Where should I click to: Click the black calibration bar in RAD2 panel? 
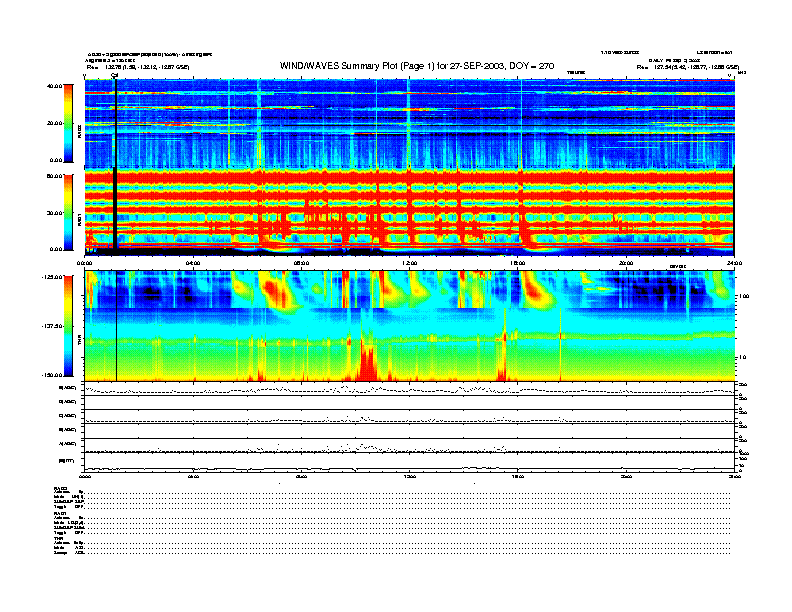coord(116,124)
